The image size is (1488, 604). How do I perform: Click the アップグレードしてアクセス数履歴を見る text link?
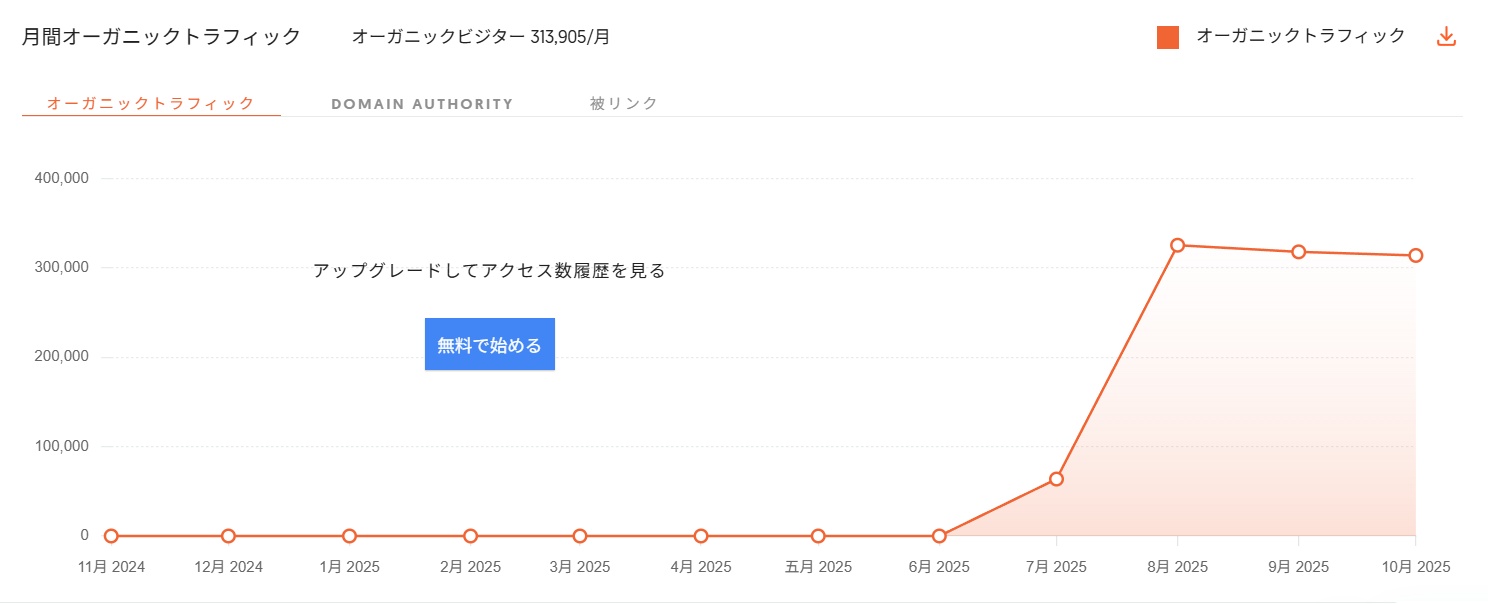(489, 270)
